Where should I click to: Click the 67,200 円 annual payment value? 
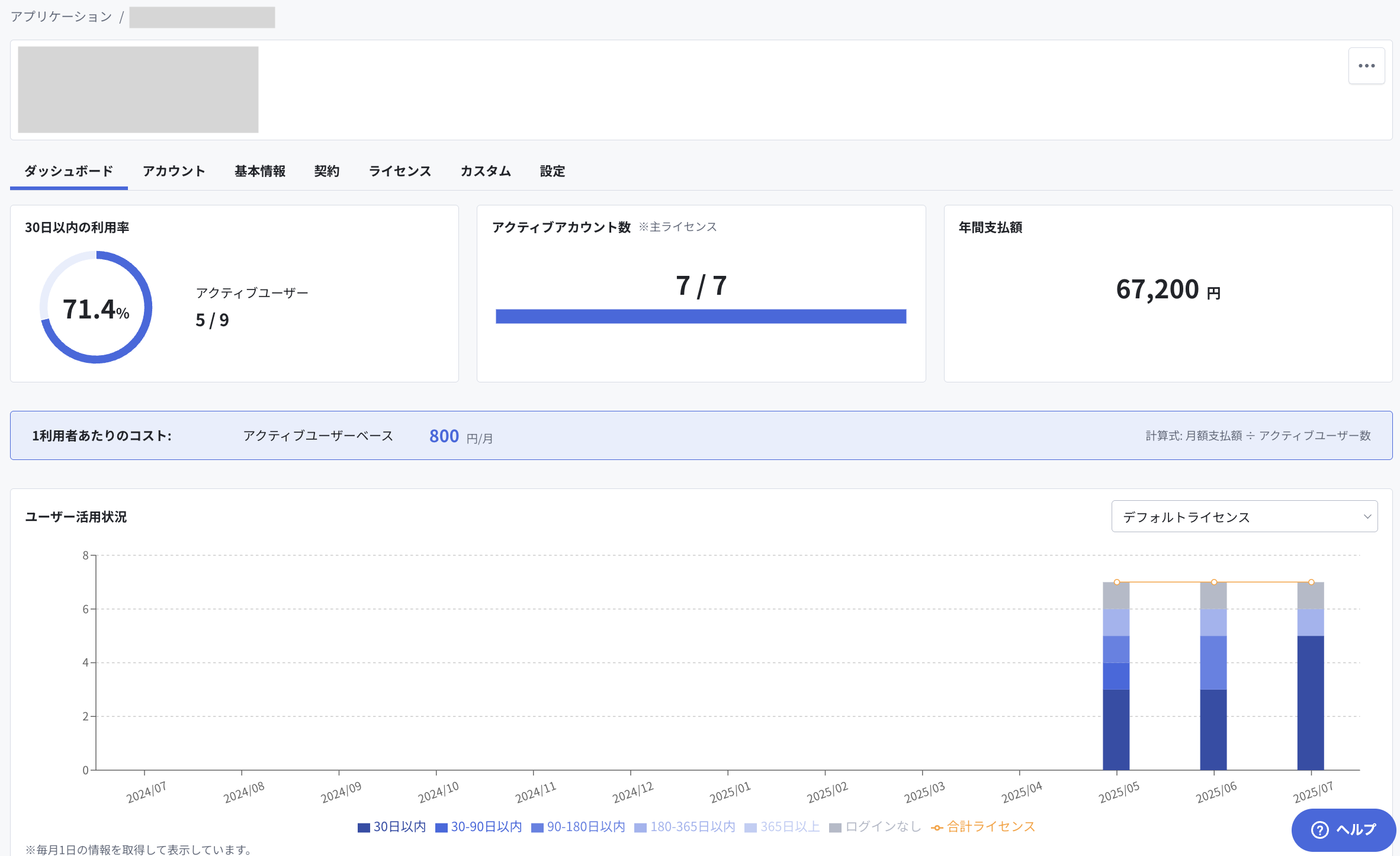click(1168, 290)
